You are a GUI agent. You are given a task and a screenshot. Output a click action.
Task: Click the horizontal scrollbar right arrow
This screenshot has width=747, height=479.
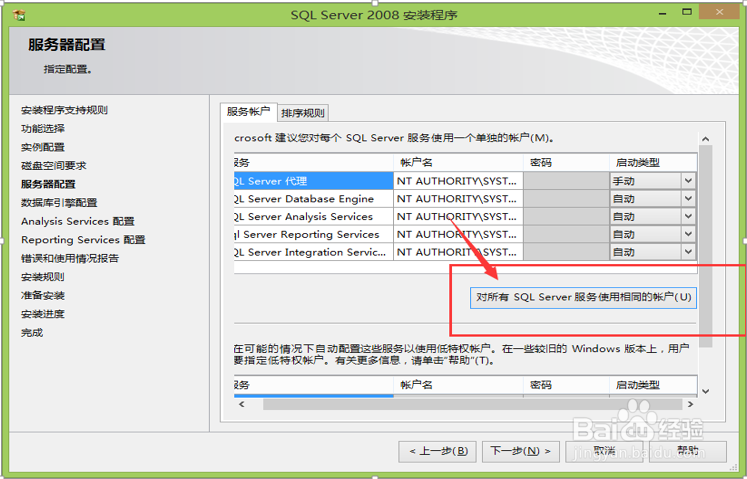click(690, 404)
